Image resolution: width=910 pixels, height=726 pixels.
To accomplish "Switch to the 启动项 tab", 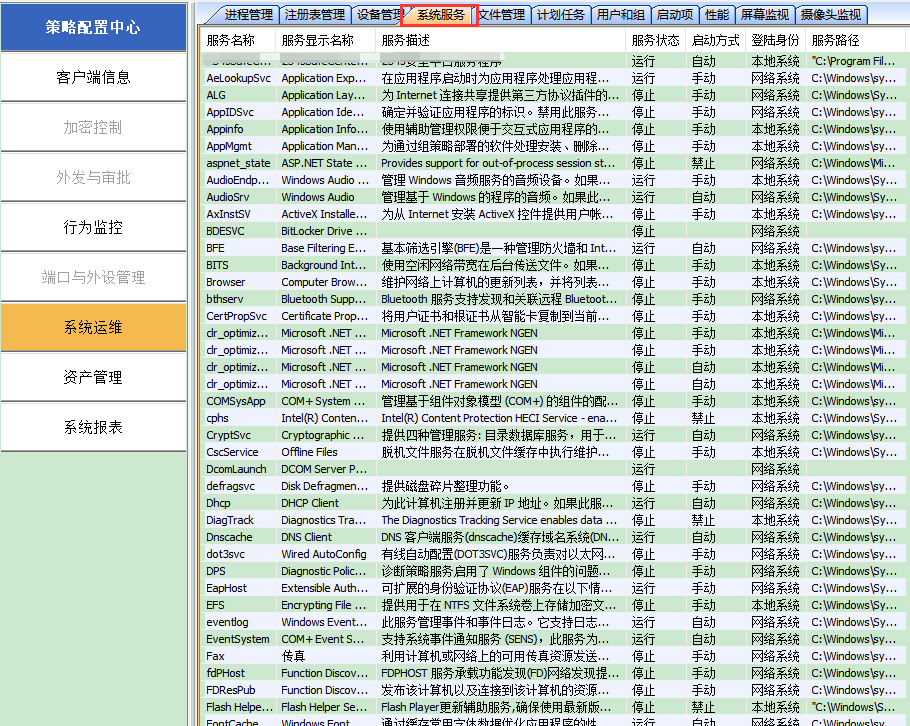I will point(677,15).
